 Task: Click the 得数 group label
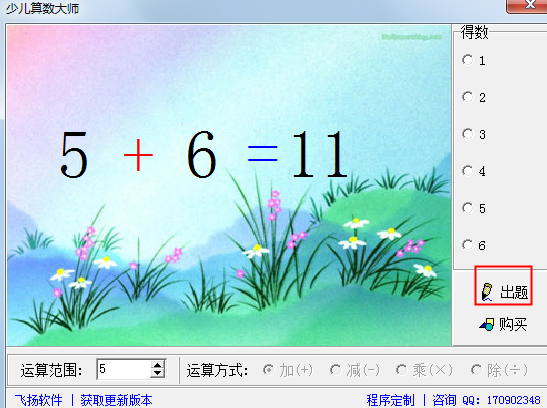pos(474,32)
